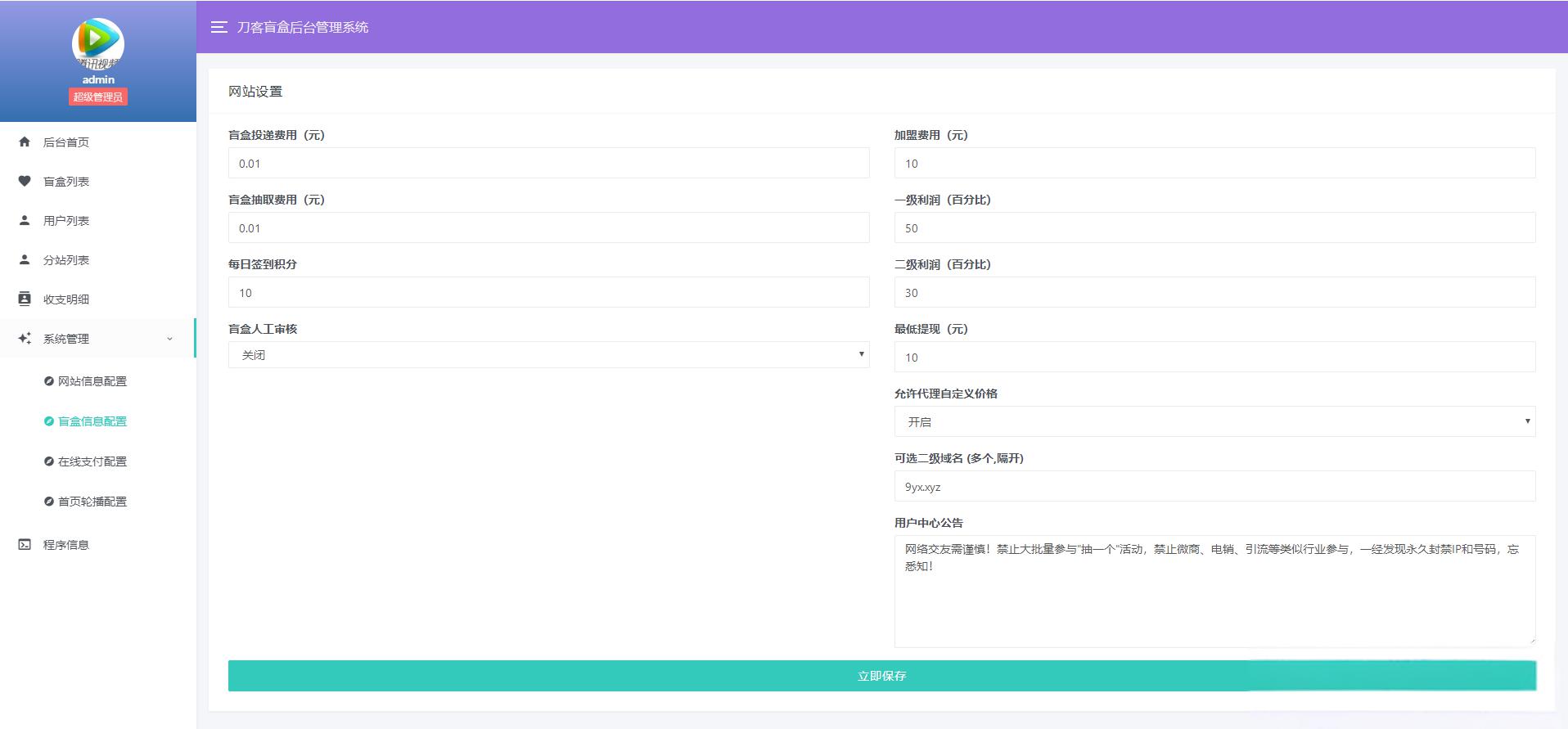Click the person icon beside 分站列表
The width and height of the screenshot is (1568, 729).
(x=25, y=259)
